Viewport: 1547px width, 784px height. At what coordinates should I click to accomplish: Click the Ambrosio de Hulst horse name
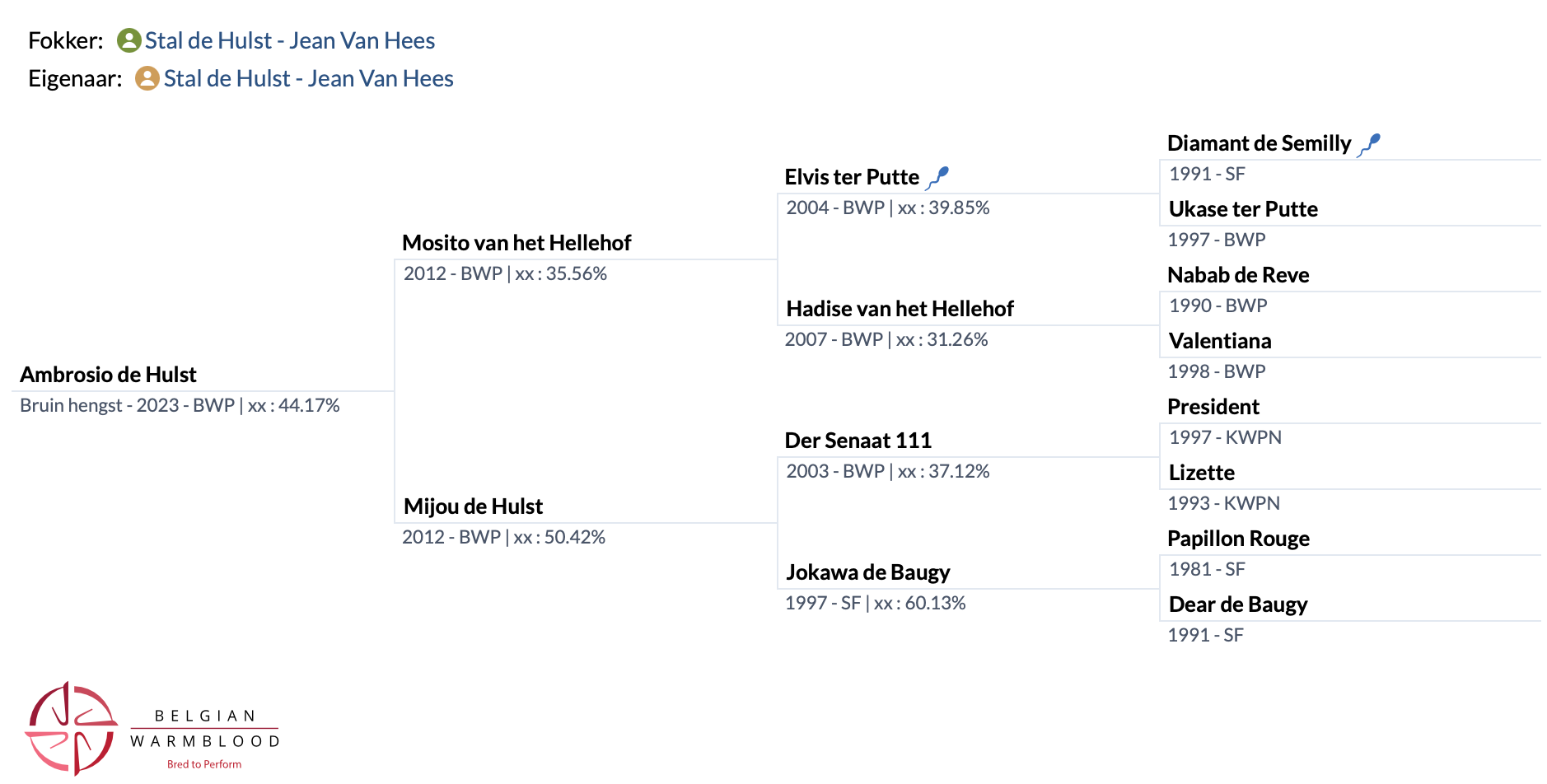(x=108, y=375)
